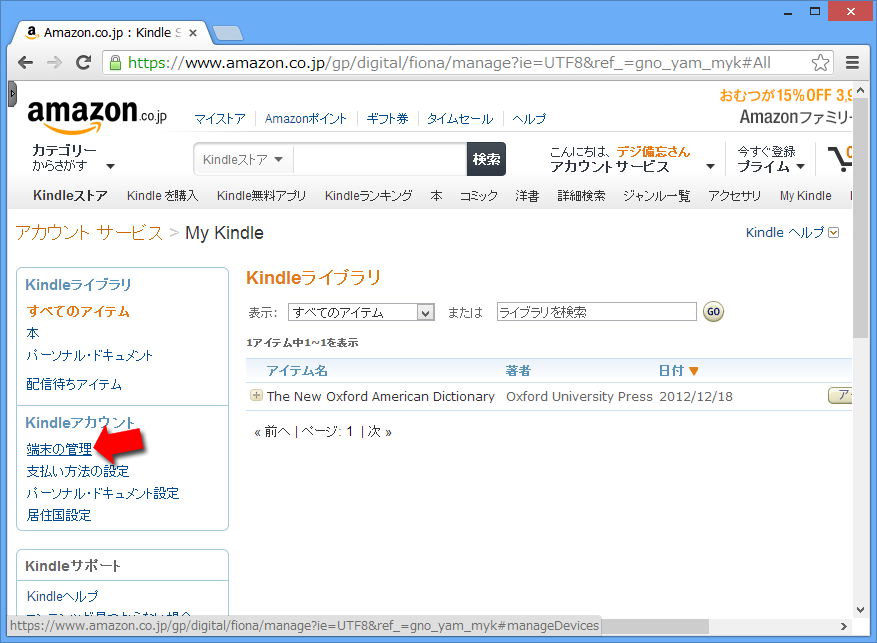Click the round GO search button
877x643 pixels.
(713, 311)
